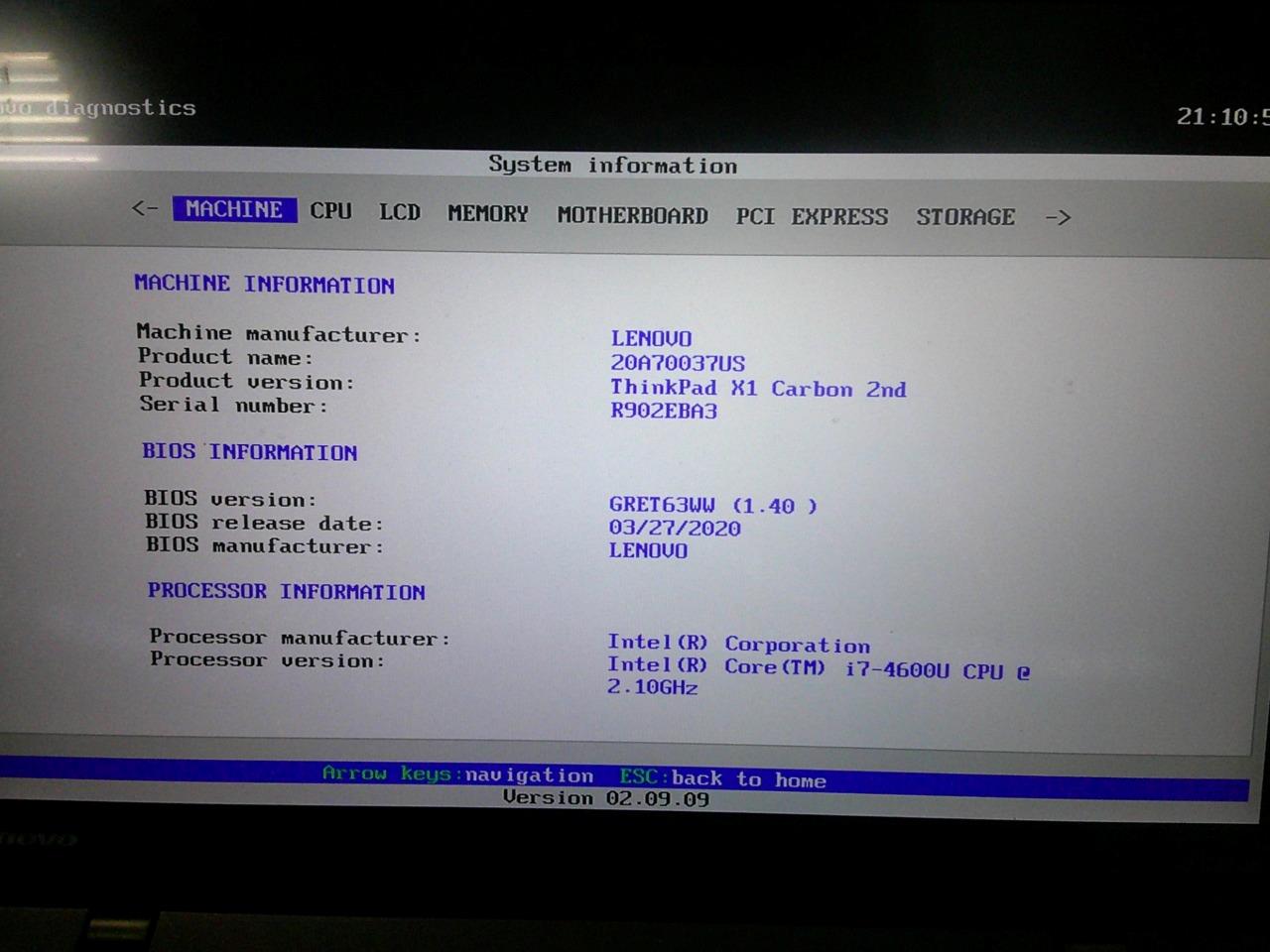Click the GRET63WW (1.40) BIOS version value

pos(713,506)
